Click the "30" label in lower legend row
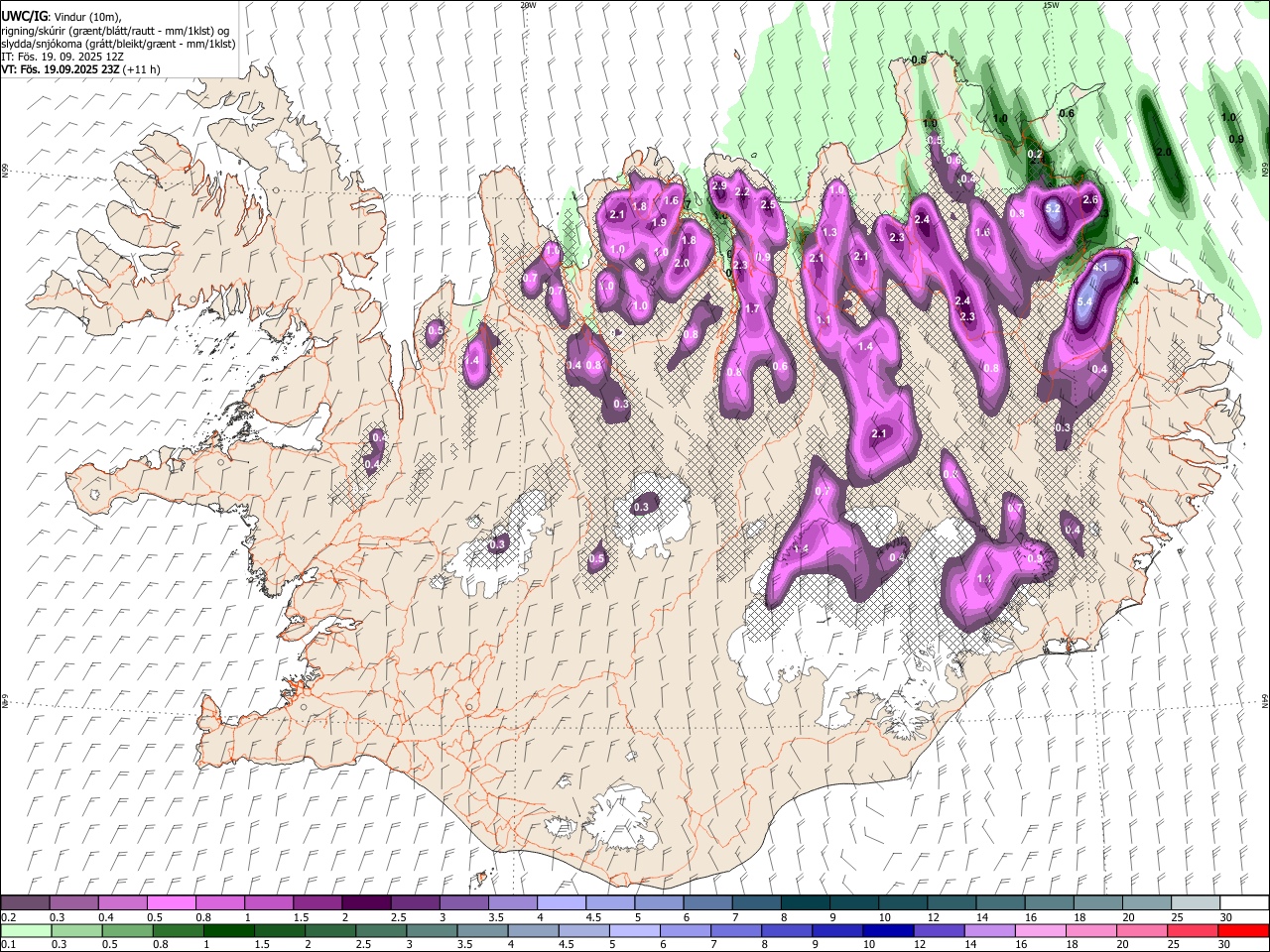Screen dimensions: 1270x952 (x=1226, y=944)
